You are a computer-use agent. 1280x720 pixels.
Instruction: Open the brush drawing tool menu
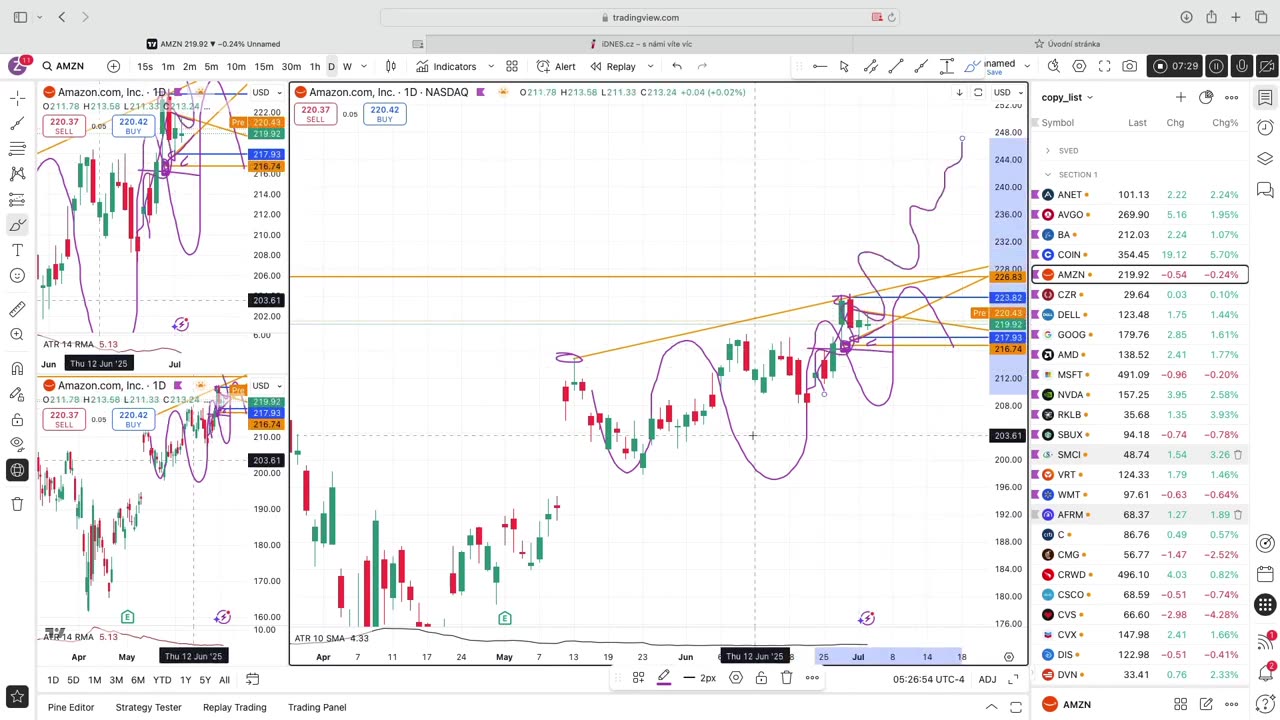pyautogui.click(x=17, y=224)
